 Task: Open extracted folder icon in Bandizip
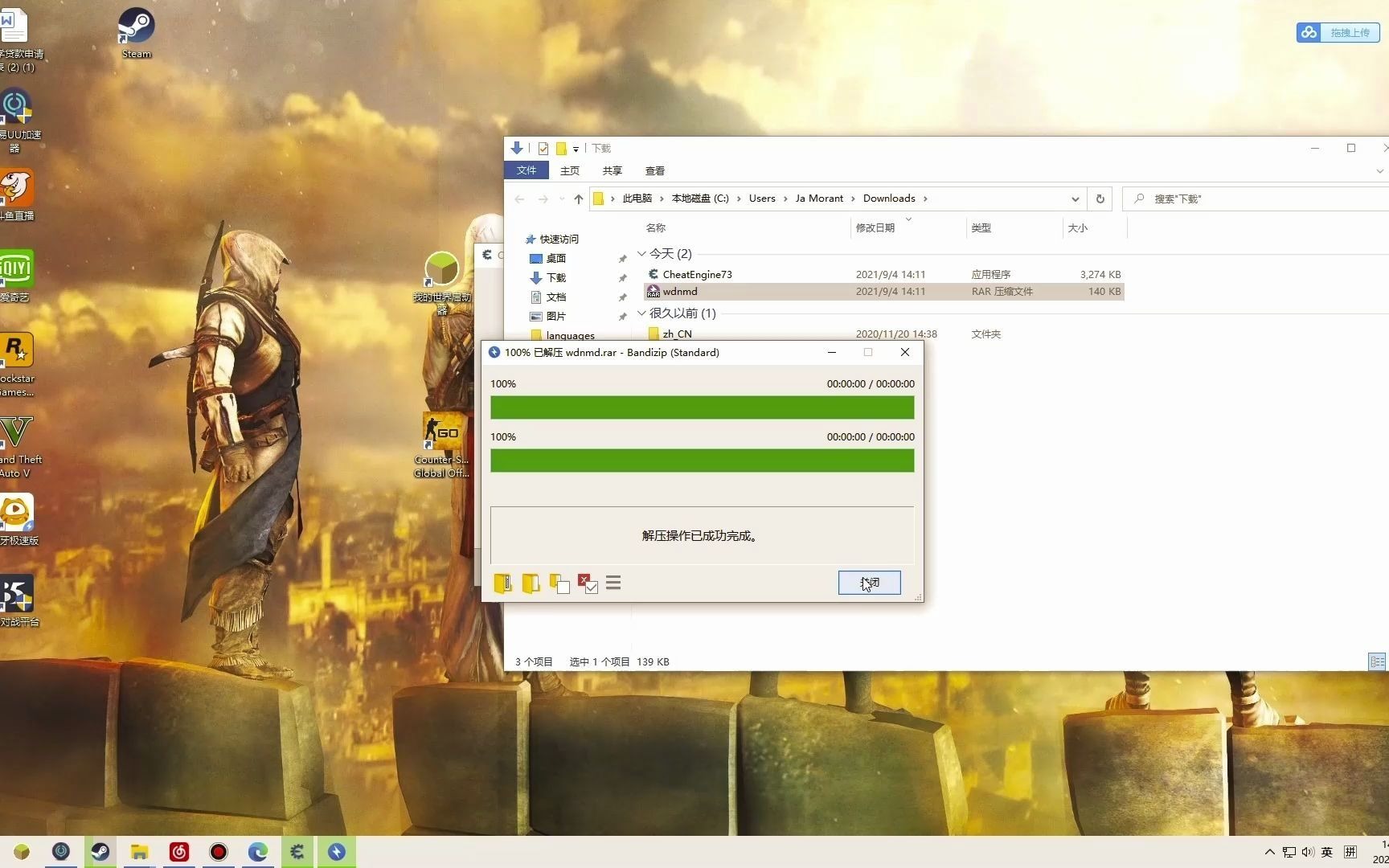(531, 583)
